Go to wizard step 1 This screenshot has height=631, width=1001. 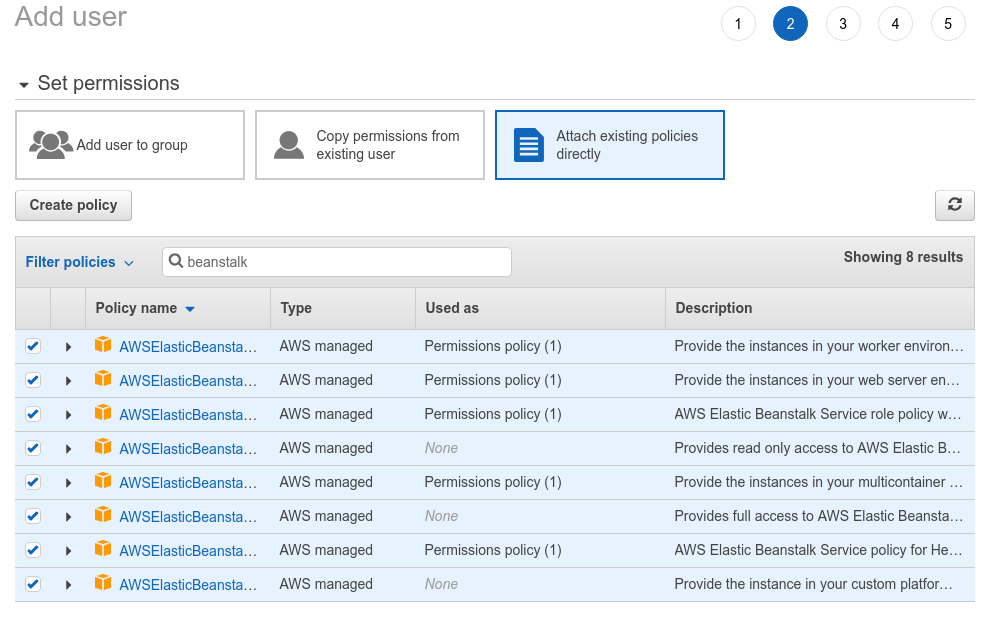738,24
